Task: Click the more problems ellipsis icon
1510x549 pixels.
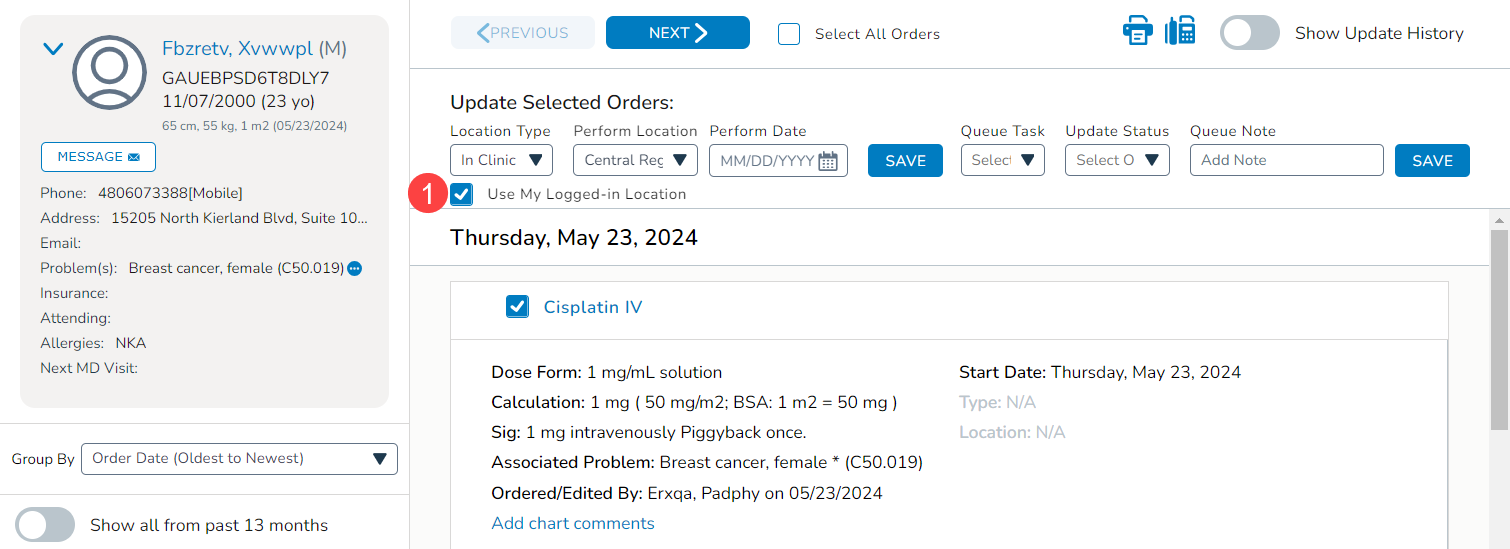Action: click(354, 269)
